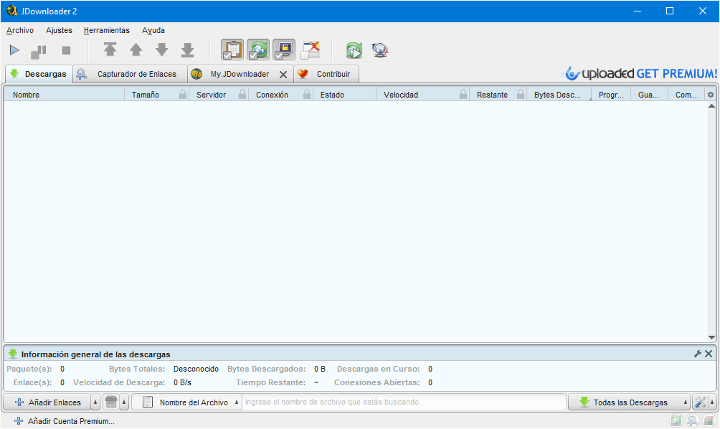The width and height of the screenshot is (720, 429).
Task: Pause downloads using the pause icon
Action: (x=39, y=51)
